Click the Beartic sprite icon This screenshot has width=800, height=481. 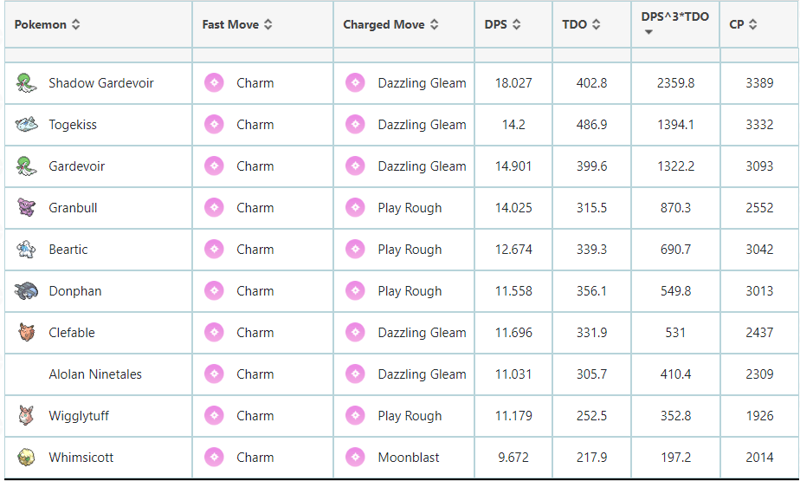click(26, 249)
